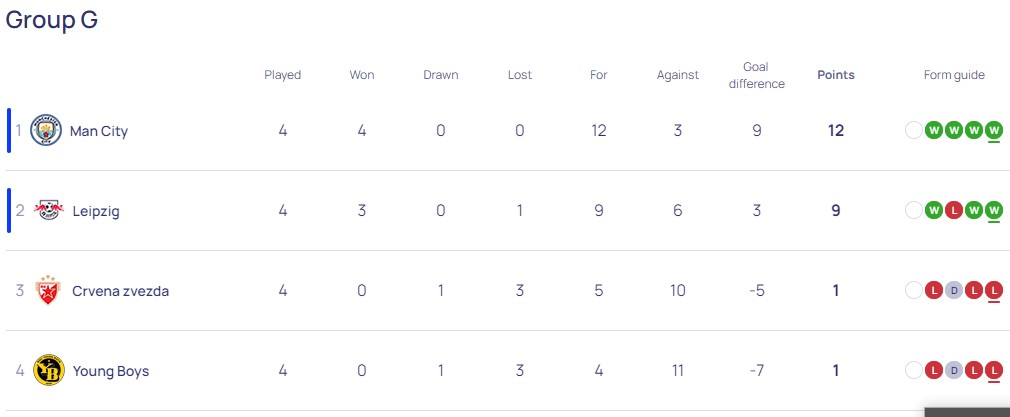Open the Crvena zvezda team name link
The width and height of the screenshot is (1010, 417).
(x=120, y=291)
